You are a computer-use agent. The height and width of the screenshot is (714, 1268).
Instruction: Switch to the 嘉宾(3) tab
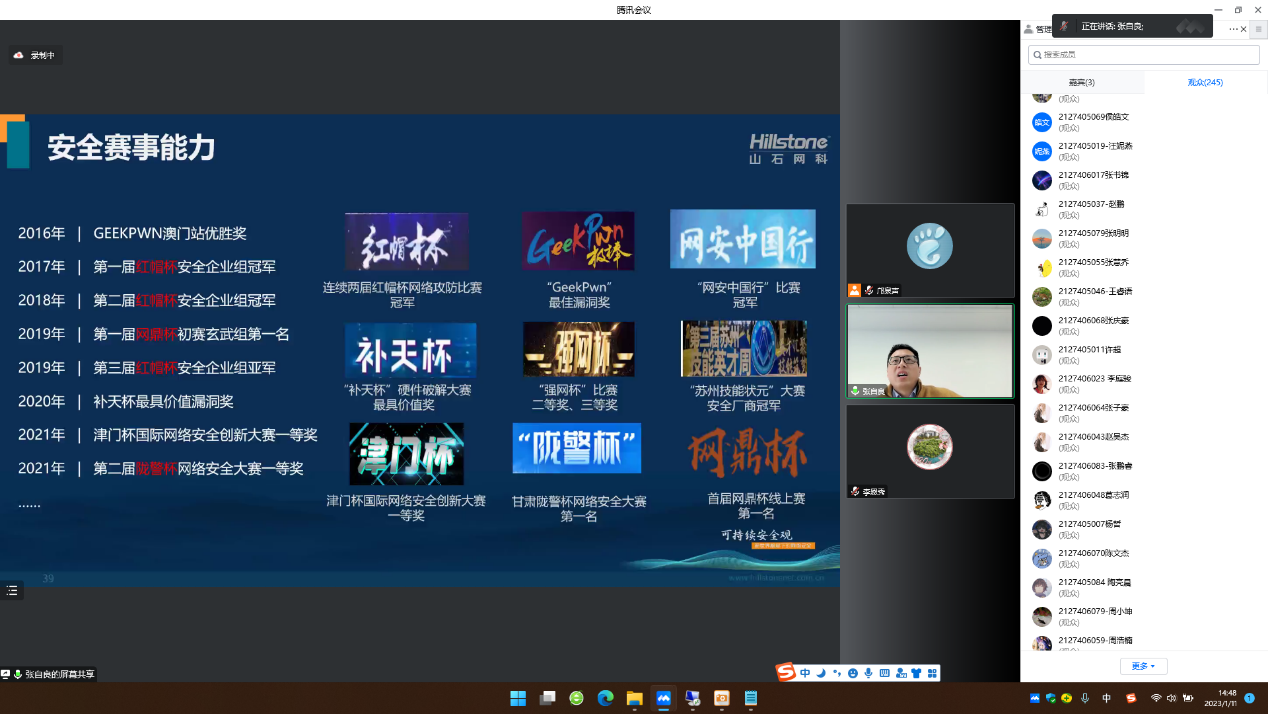click(1081, 82)
